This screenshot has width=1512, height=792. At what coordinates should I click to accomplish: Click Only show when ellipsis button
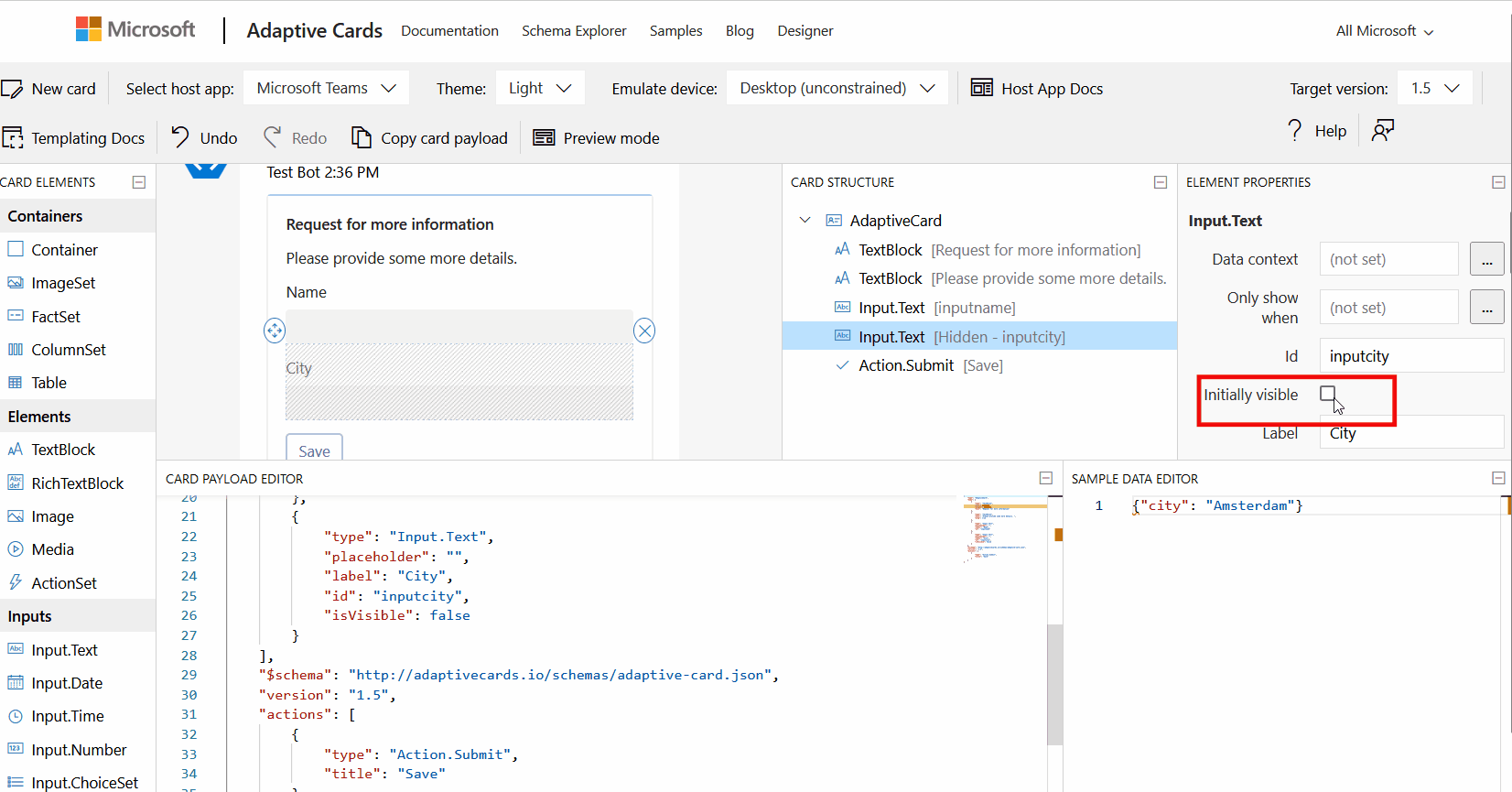point(1486,308)
